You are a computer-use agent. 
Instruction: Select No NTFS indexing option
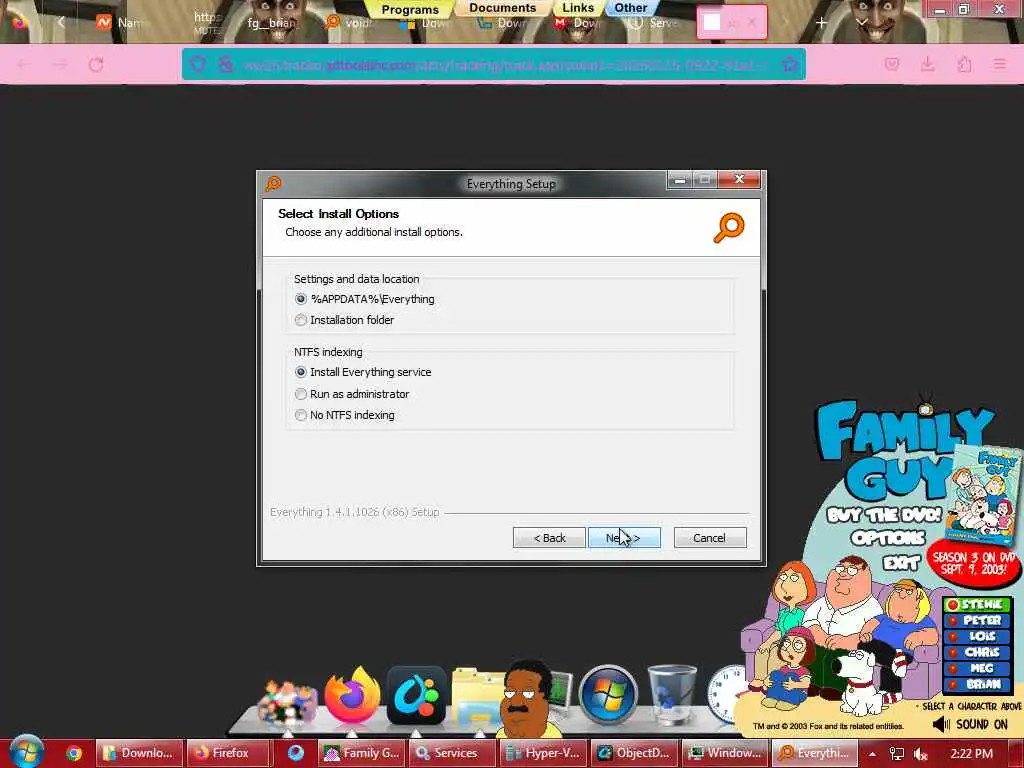coord(300,415)
